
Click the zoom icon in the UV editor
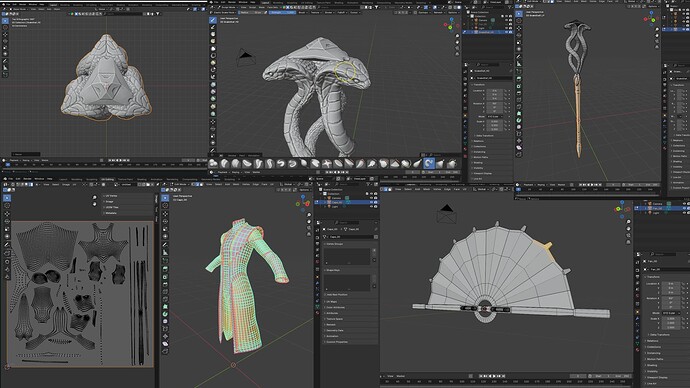[95, 197]
